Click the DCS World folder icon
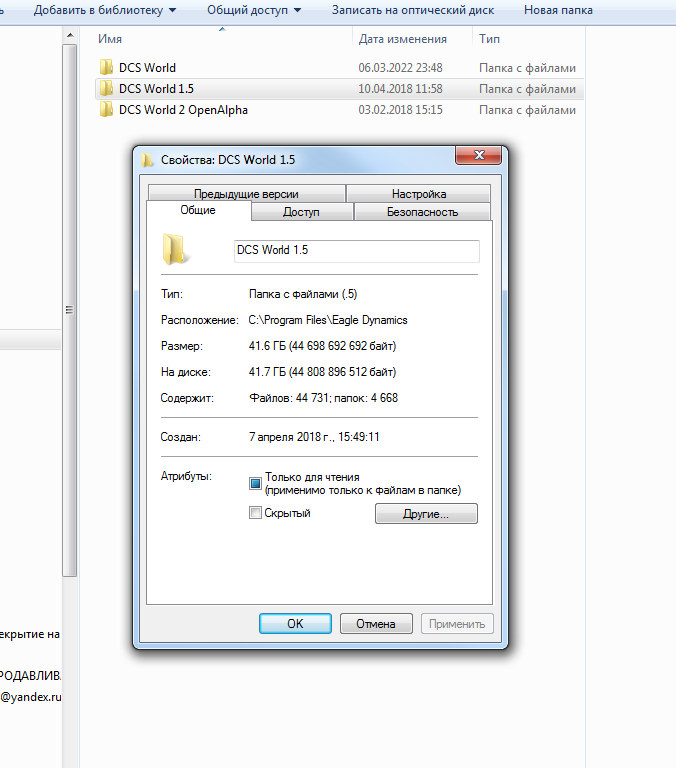 coord(106,67)
